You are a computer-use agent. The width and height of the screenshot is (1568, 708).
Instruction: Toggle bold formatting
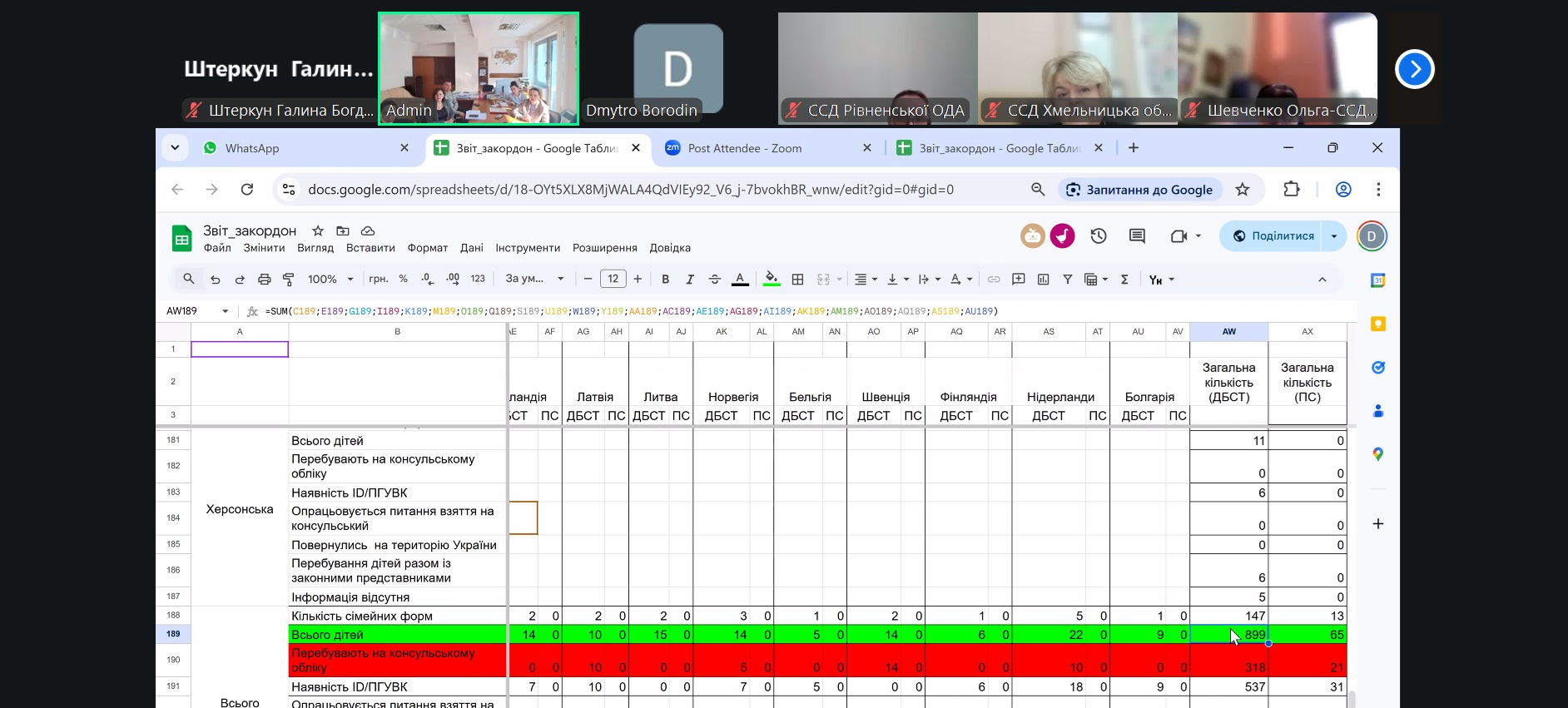pos(665,280)
